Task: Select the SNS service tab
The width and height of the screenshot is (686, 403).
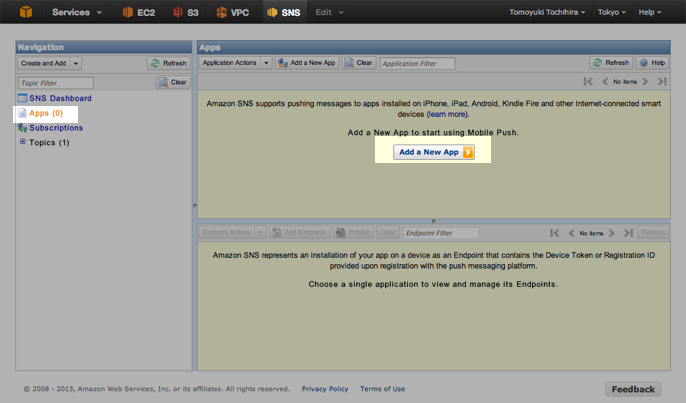Action: [x=284, y=12]
